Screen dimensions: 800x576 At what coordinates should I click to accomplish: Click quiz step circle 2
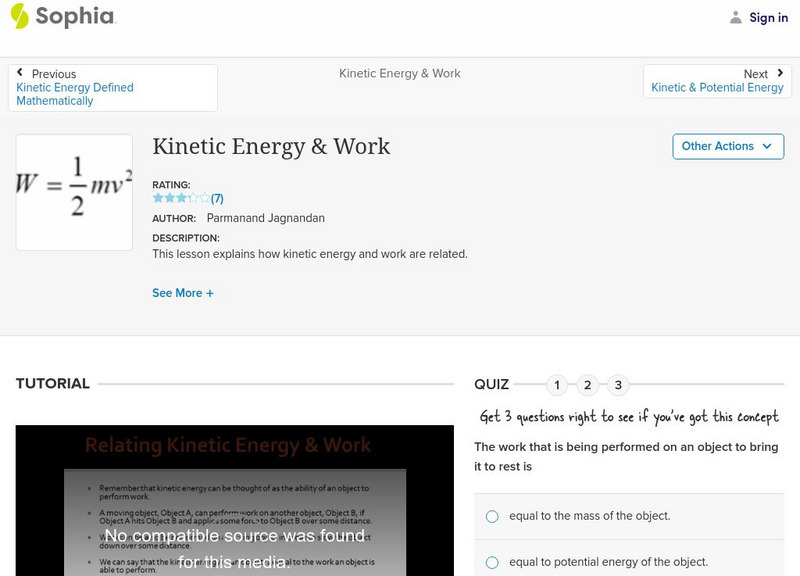(x=588, y=384)
